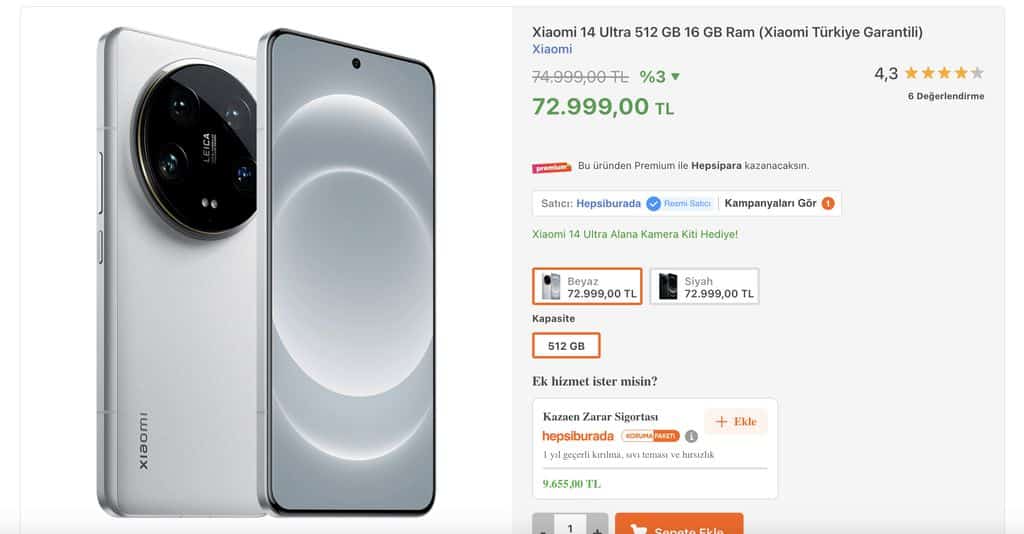Click the Premium badge icon

553,166
